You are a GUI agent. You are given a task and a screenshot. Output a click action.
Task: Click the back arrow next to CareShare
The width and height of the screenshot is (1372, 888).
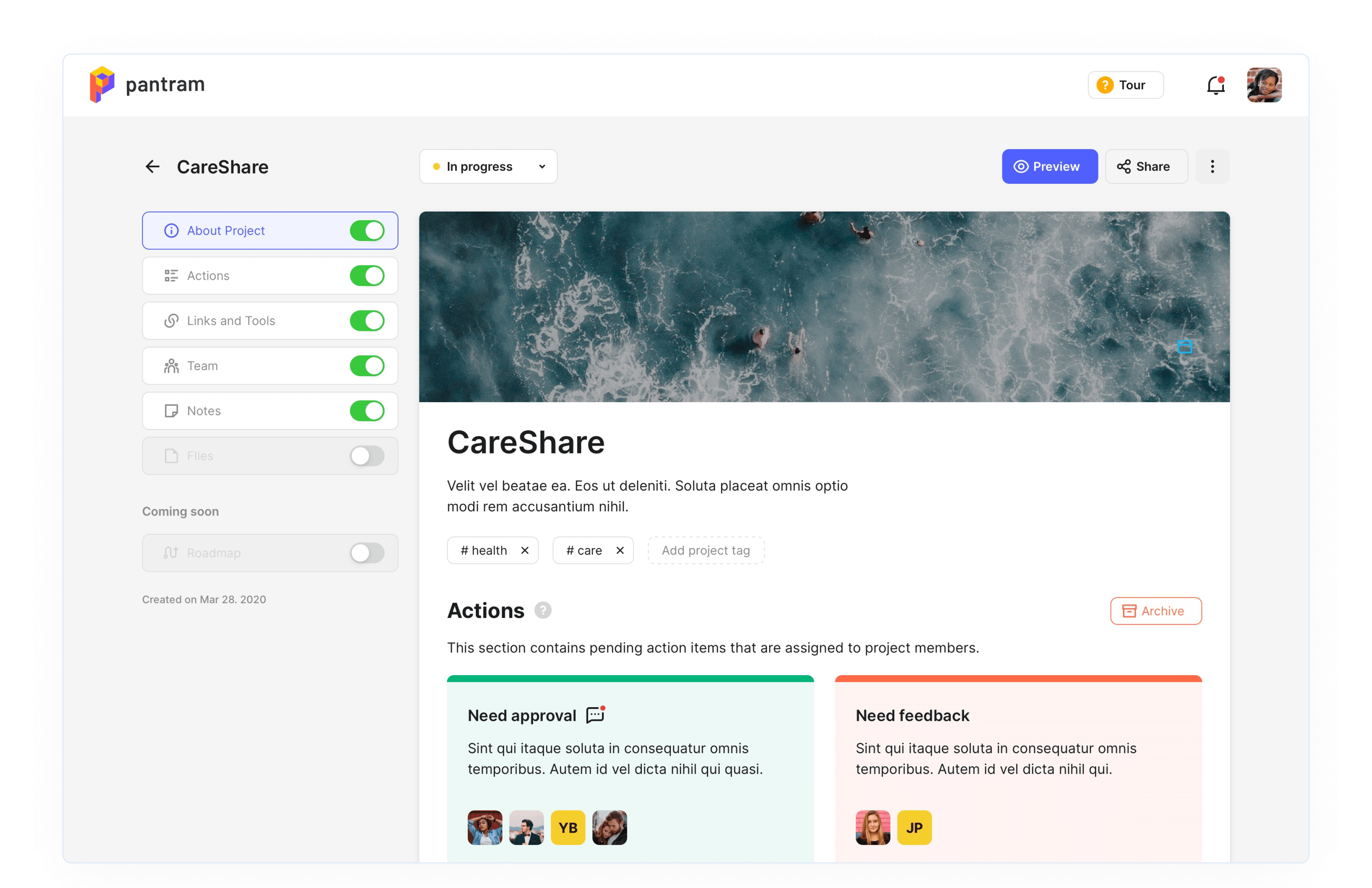(152, 166)
